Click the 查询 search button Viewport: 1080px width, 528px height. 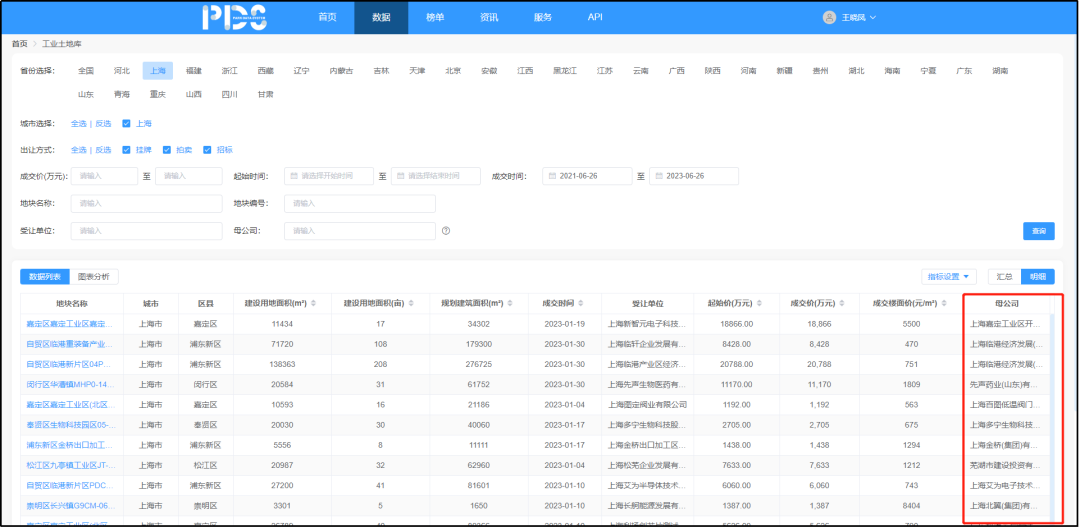(1038, 231)
